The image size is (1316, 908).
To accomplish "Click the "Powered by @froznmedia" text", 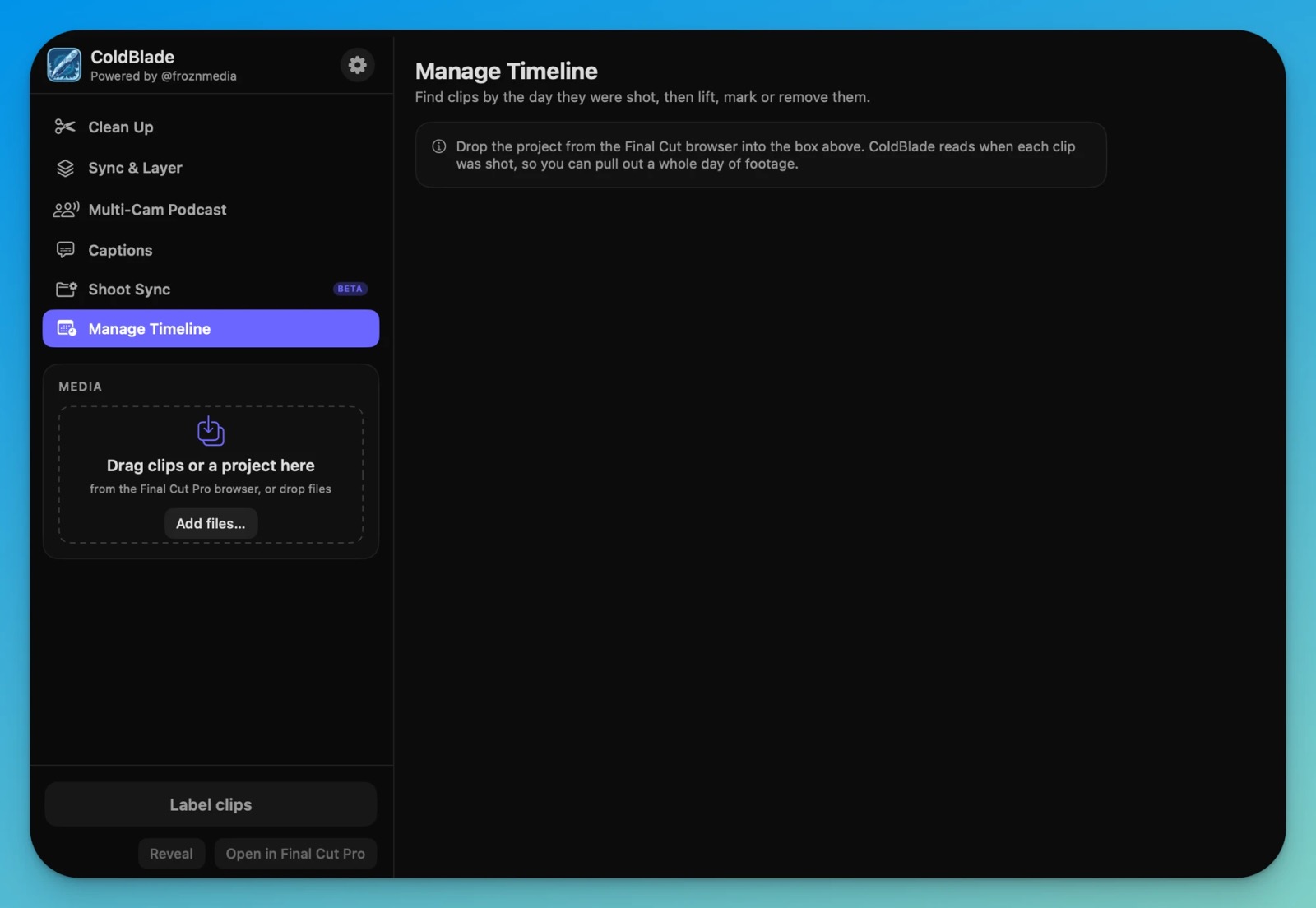I will point(164,76).
